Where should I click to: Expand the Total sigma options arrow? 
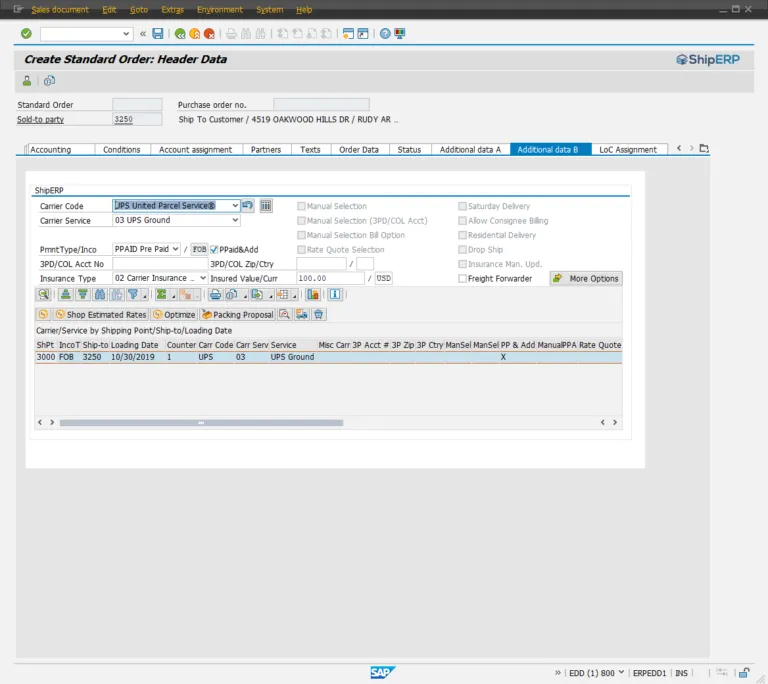click(x=173, y=296)
